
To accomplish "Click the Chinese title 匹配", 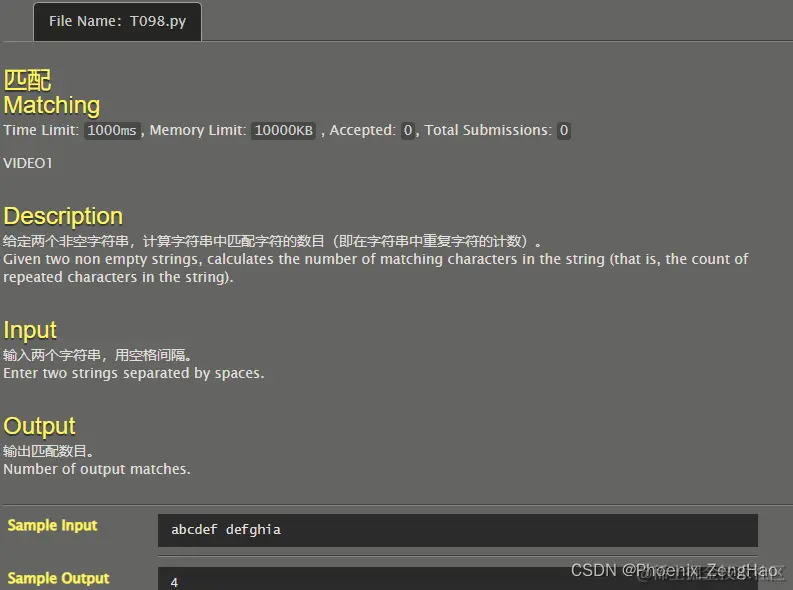I will 27,80.
